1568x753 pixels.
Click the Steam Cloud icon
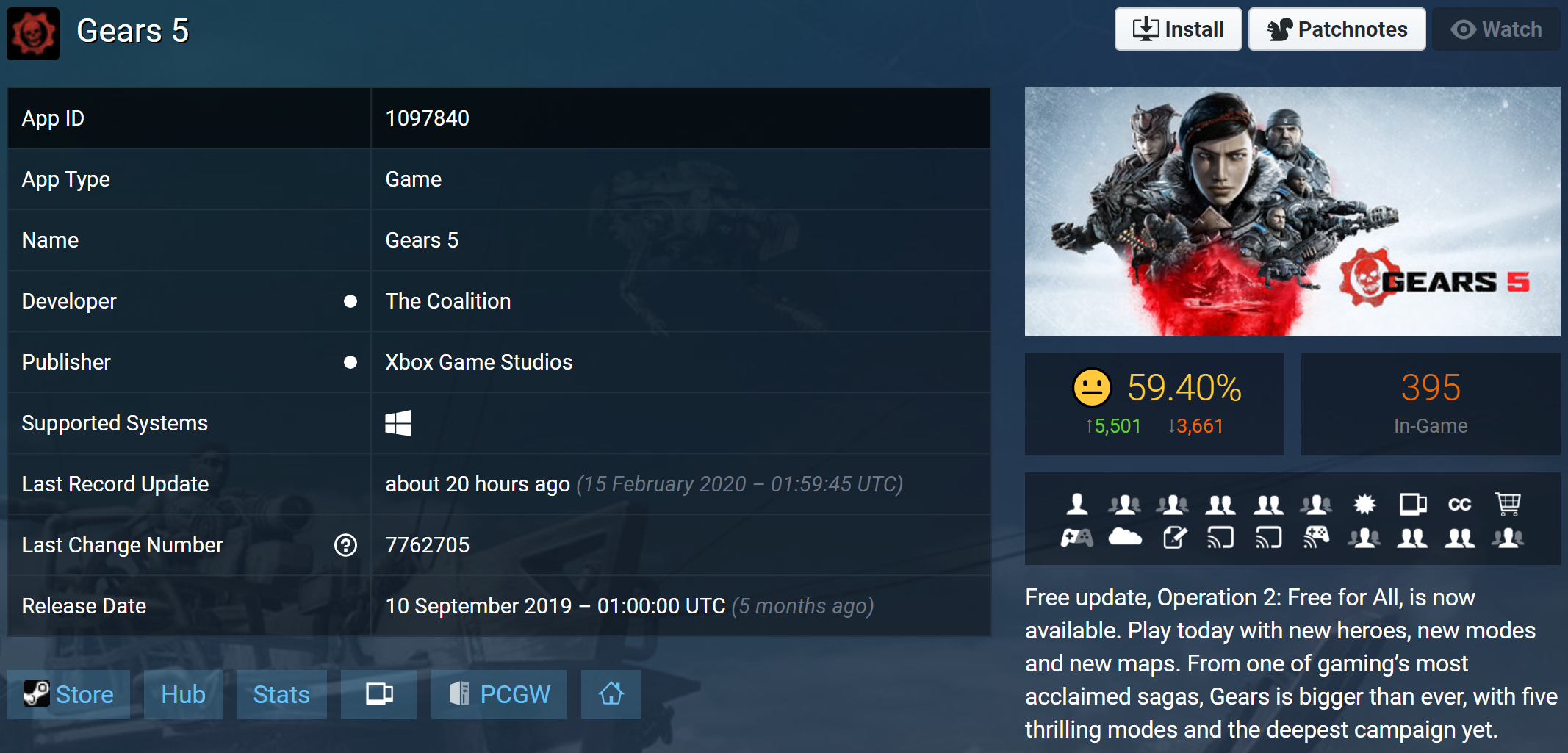(1125, 538)
